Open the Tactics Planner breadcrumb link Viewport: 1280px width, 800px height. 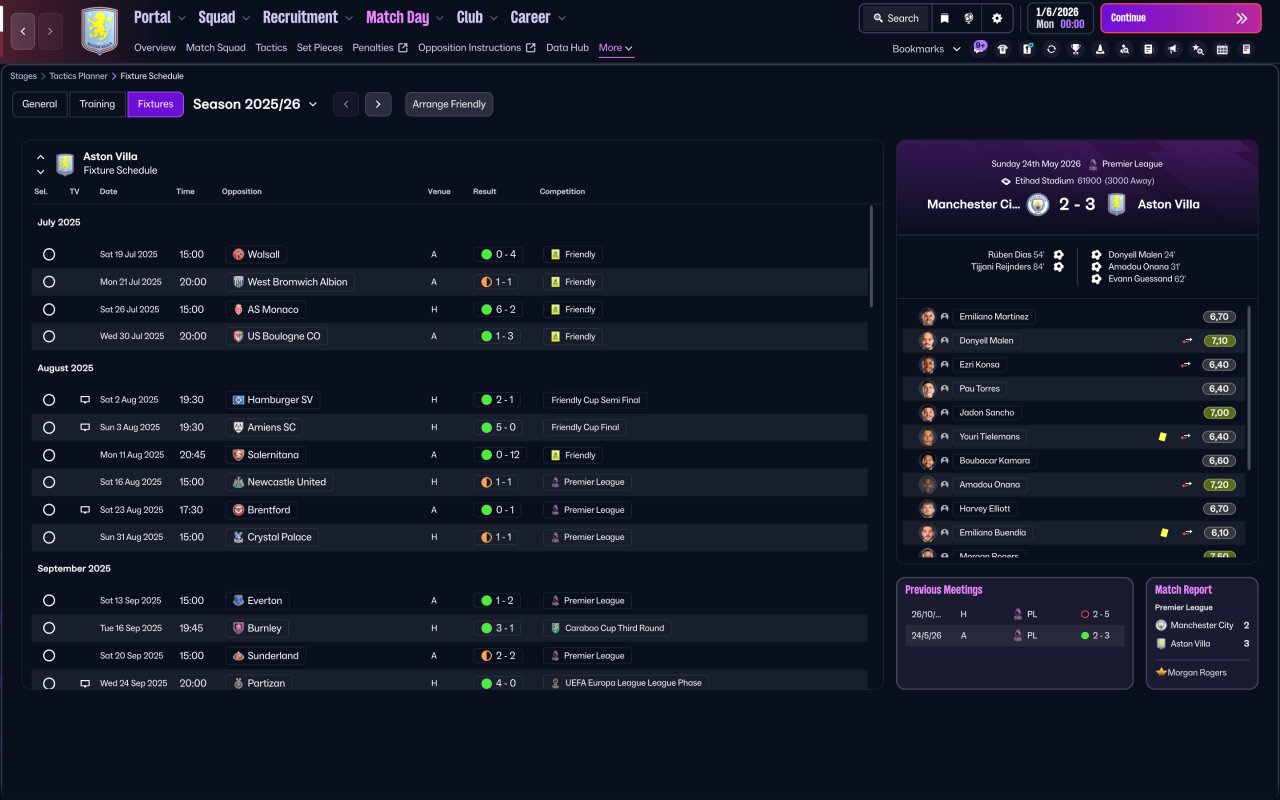[78, 76]
